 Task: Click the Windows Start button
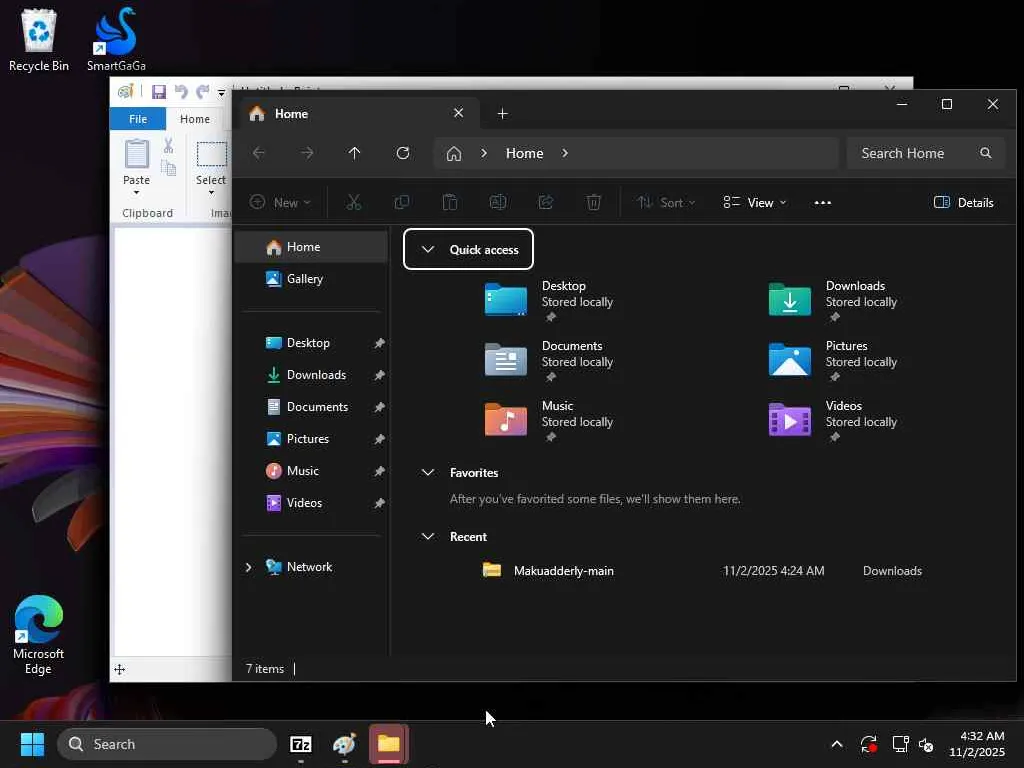pyautogui.click(x=33, y=744)
